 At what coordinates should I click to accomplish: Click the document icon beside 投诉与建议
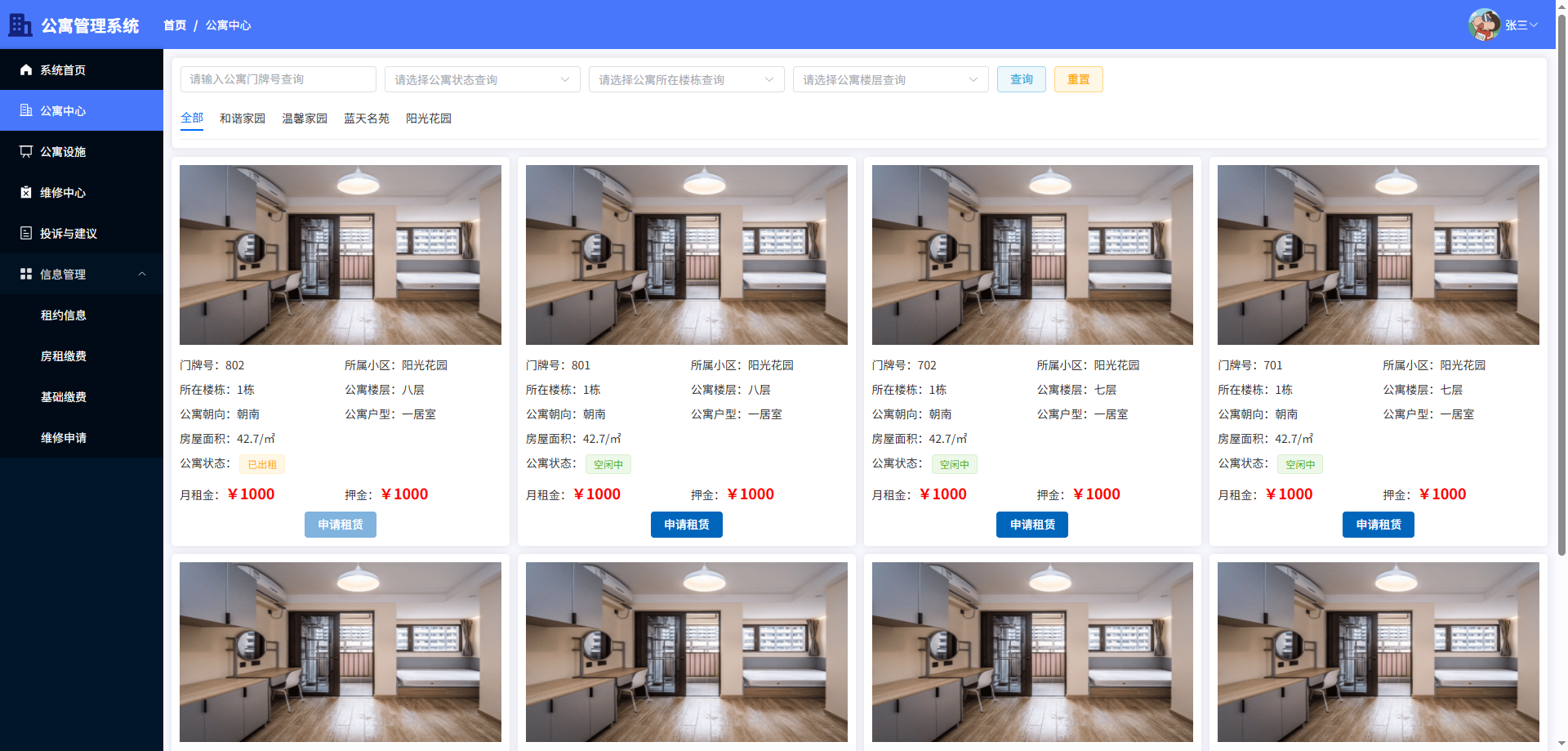pyautogui.click(x=26, y=233)
